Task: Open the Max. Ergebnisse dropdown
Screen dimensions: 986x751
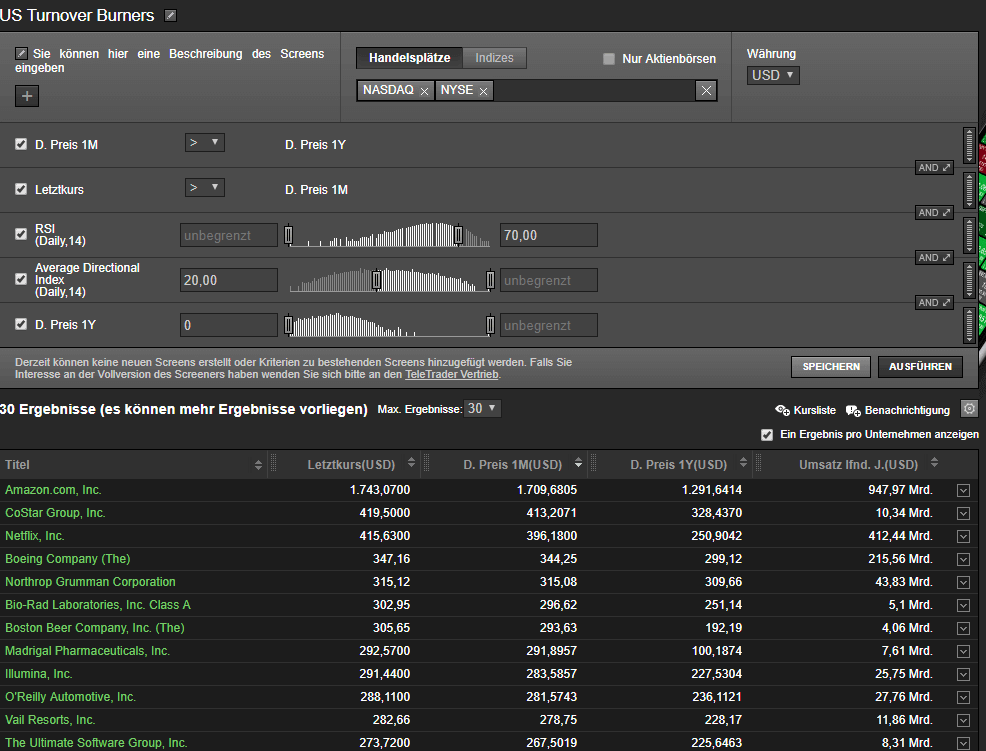Action: coord(483,409)
